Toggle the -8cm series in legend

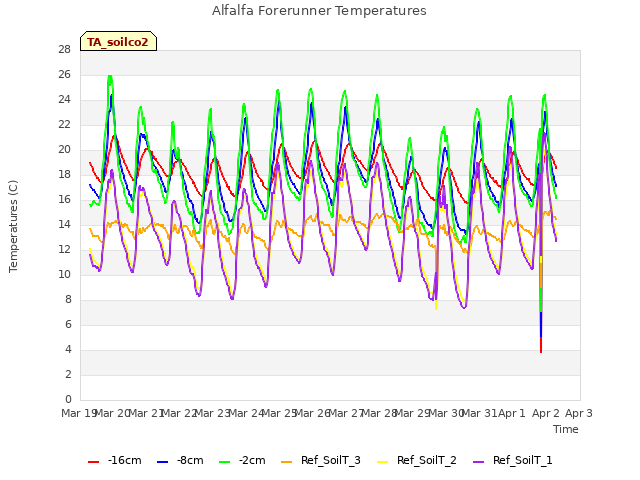[180, 460]
